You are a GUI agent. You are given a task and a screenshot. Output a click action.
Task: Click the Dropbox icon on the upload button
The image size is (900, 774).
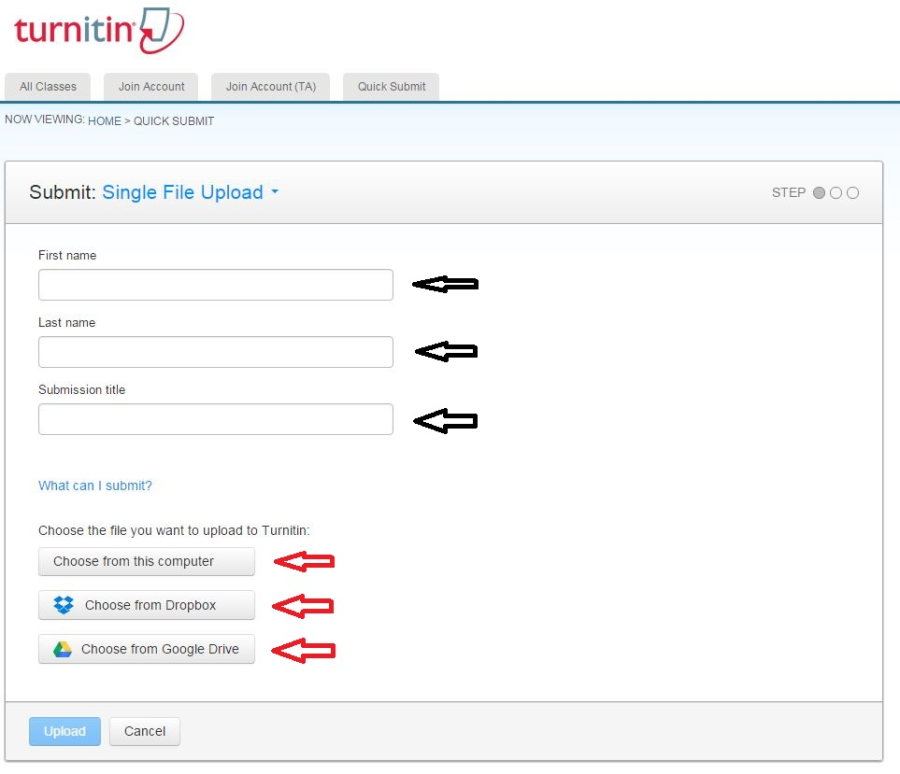[63, 605]
